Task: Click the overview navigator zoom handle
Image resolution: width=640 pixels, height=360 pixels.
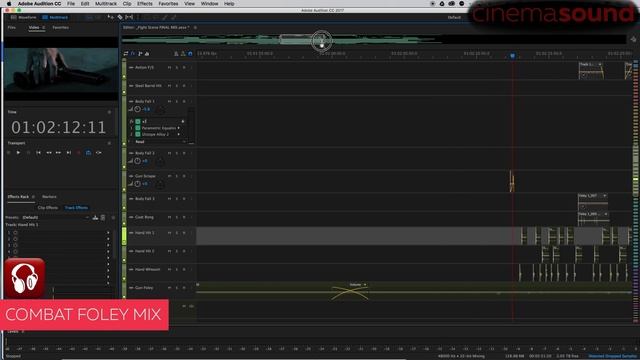Action: [322, 40]
